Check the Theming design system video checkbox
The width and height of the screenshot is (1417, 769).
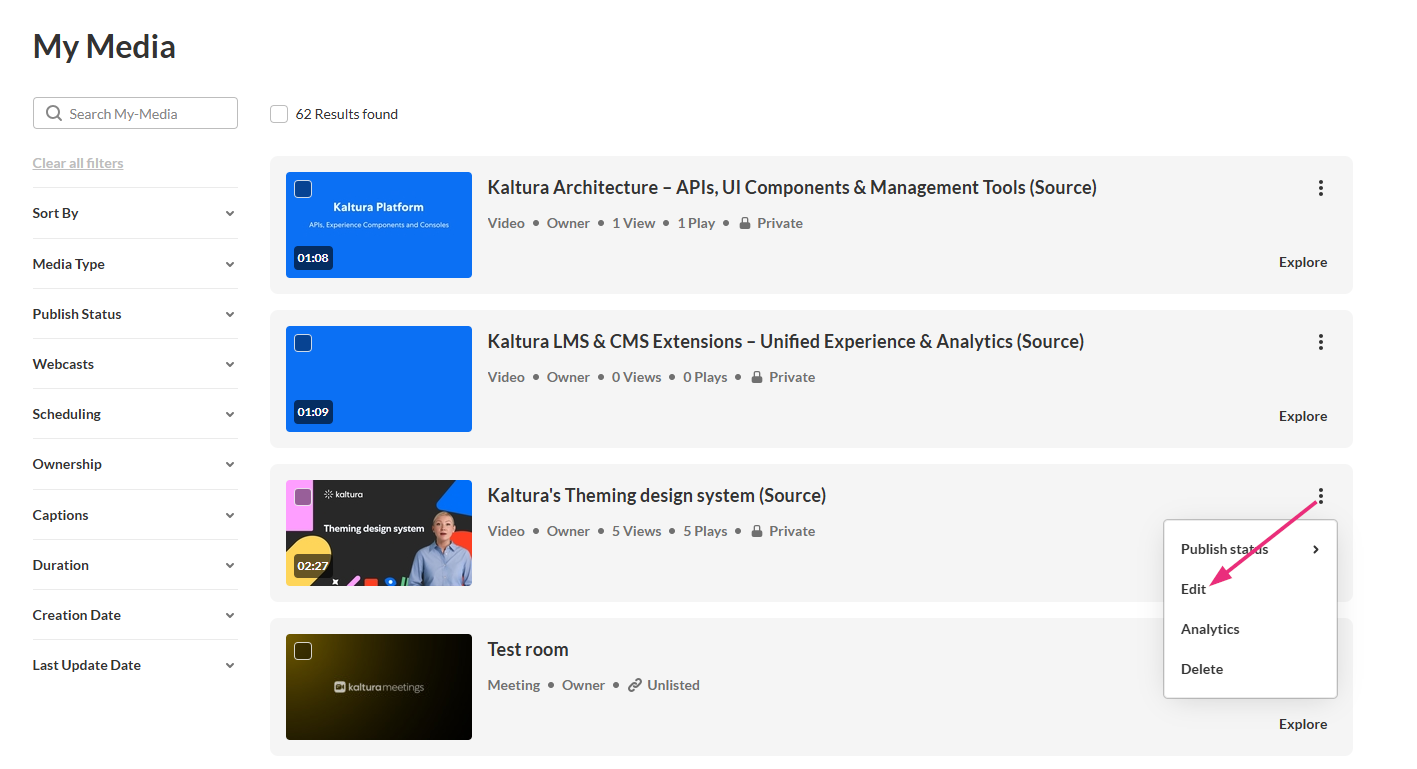[303, 497]
